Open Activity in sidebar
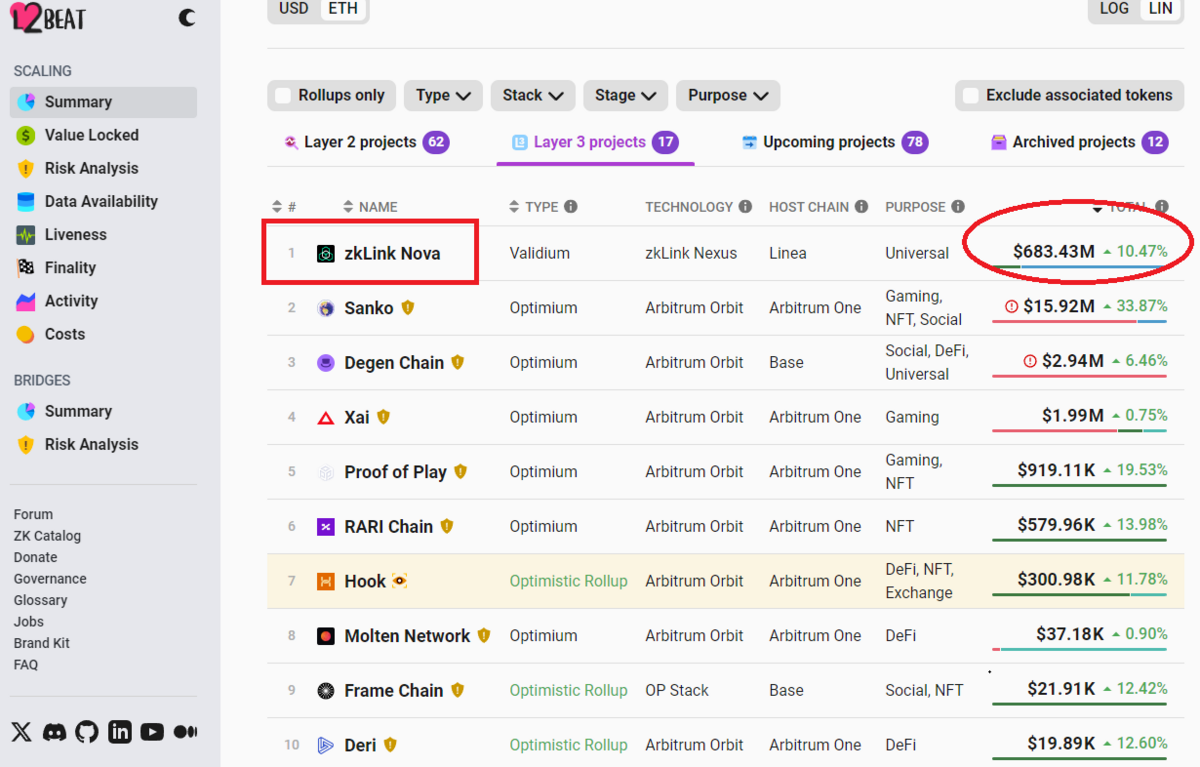Screen dimensions: 1200x767 [104, 300]
